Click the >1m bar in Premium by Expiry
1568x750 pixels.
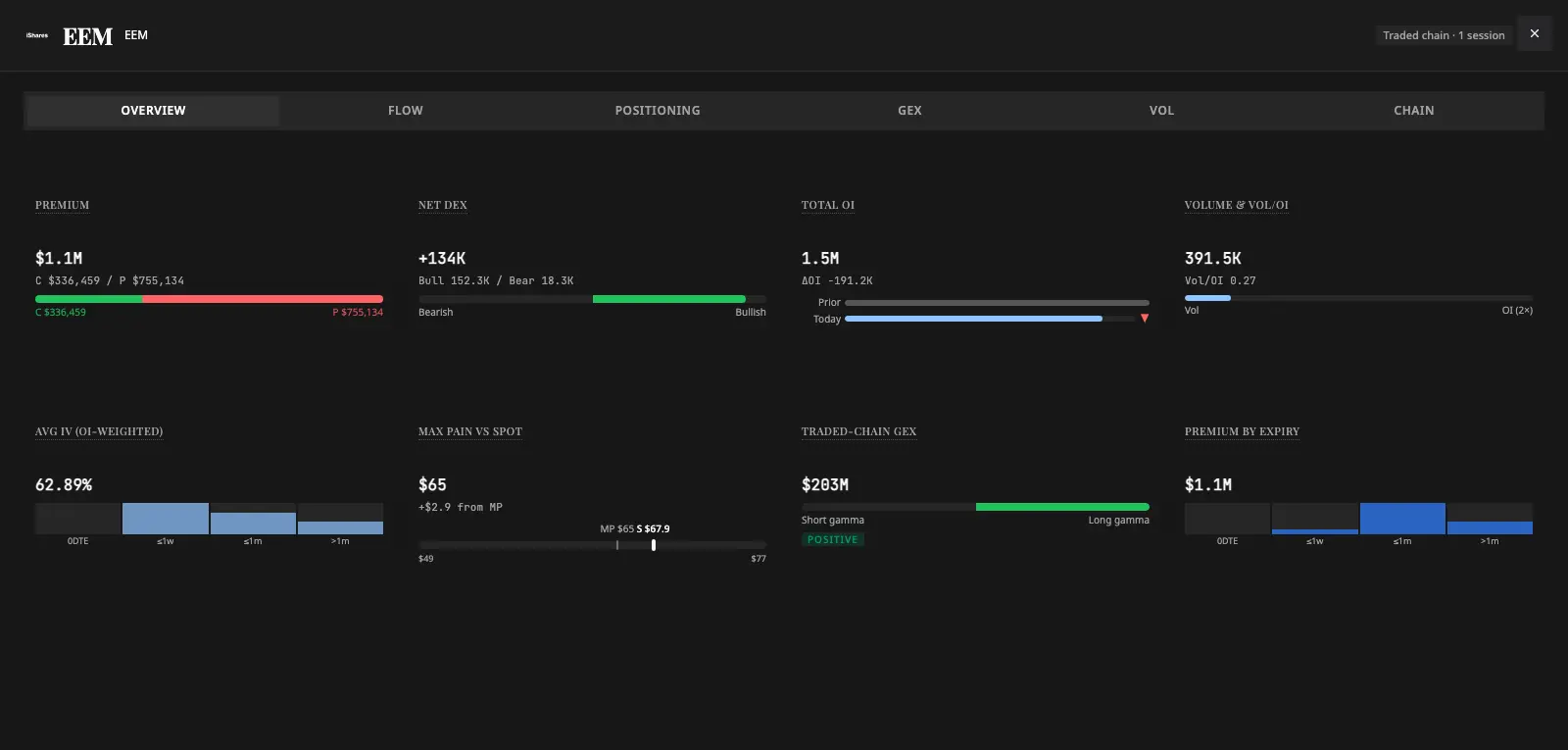point(1490,527)
